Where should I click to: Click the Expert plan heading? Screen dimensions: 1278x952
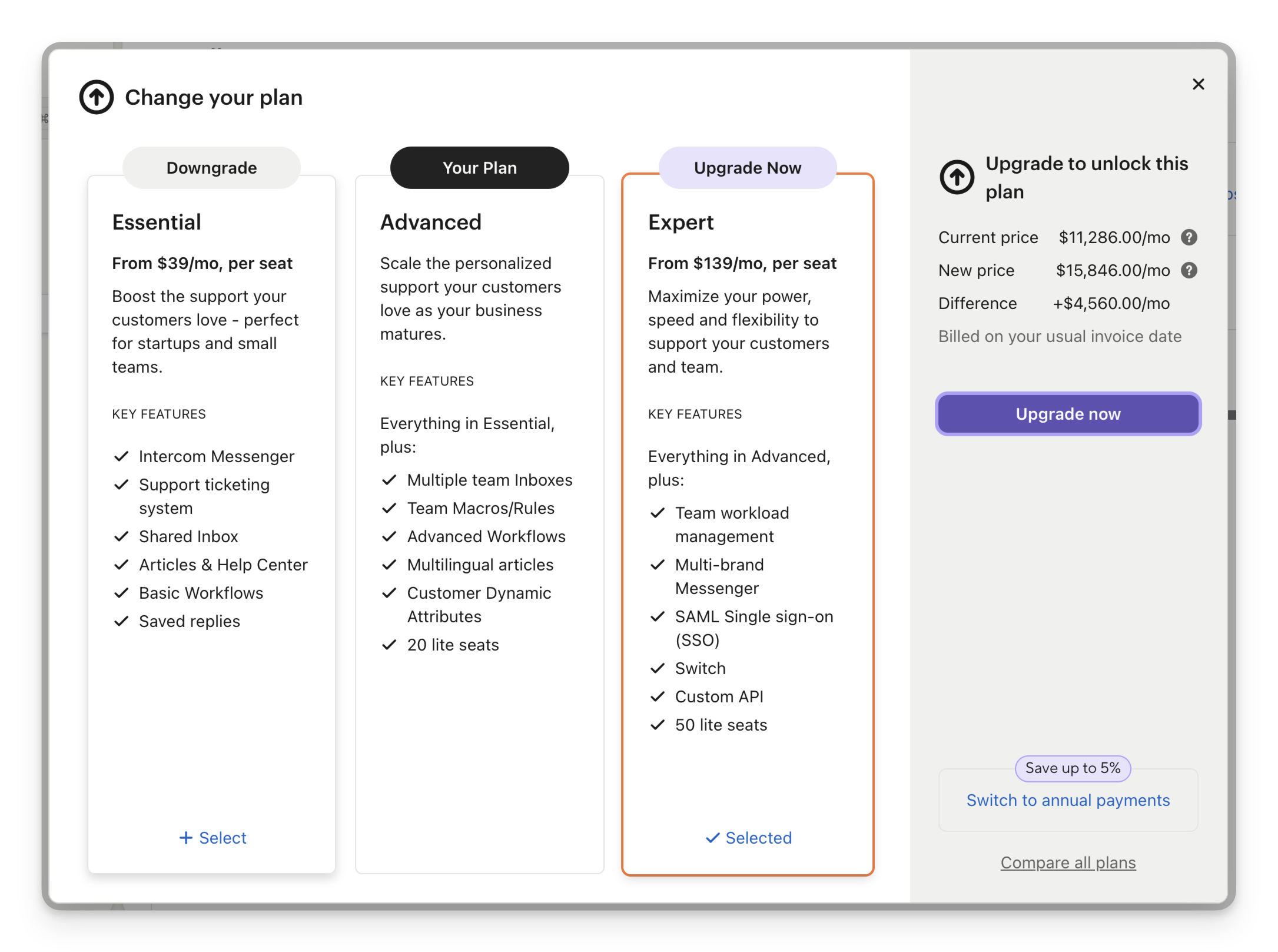pos(681,222)
